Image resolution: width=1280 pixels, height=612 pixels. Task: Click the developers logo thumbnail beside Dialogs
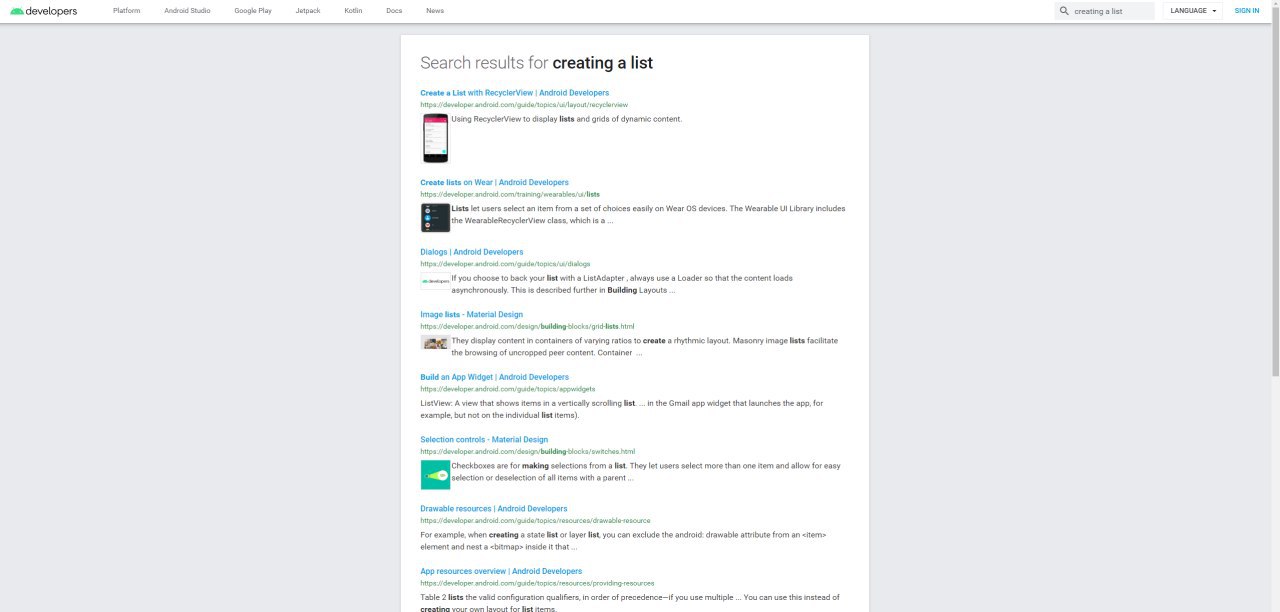click(x=435, y=281)
